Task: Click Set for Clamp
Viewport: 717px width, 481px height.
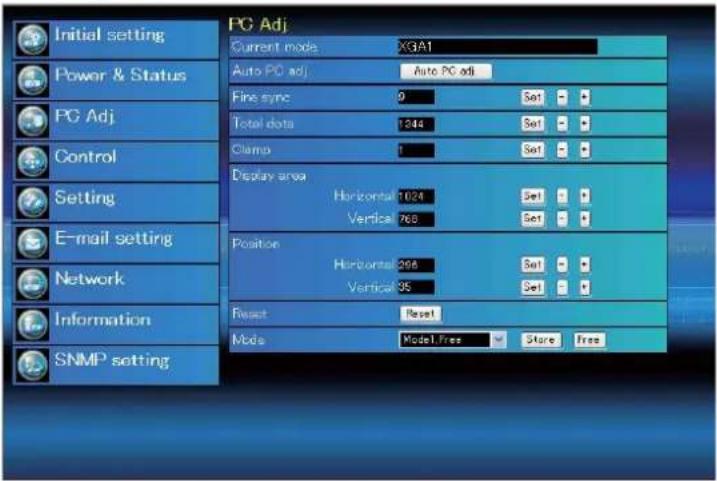Action: [x=533, y=150]
